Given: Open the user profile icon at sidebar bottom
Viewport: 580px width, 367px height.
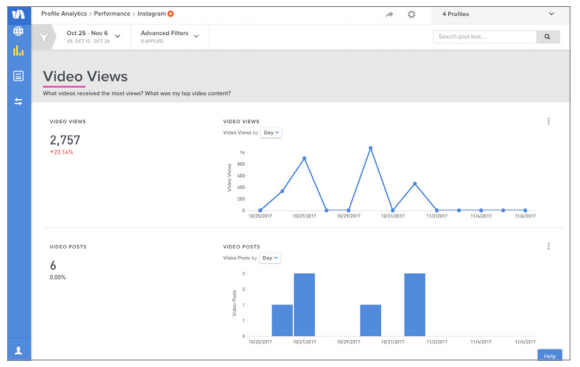Looking at the screenshot, I should click(x=18, y=350).
